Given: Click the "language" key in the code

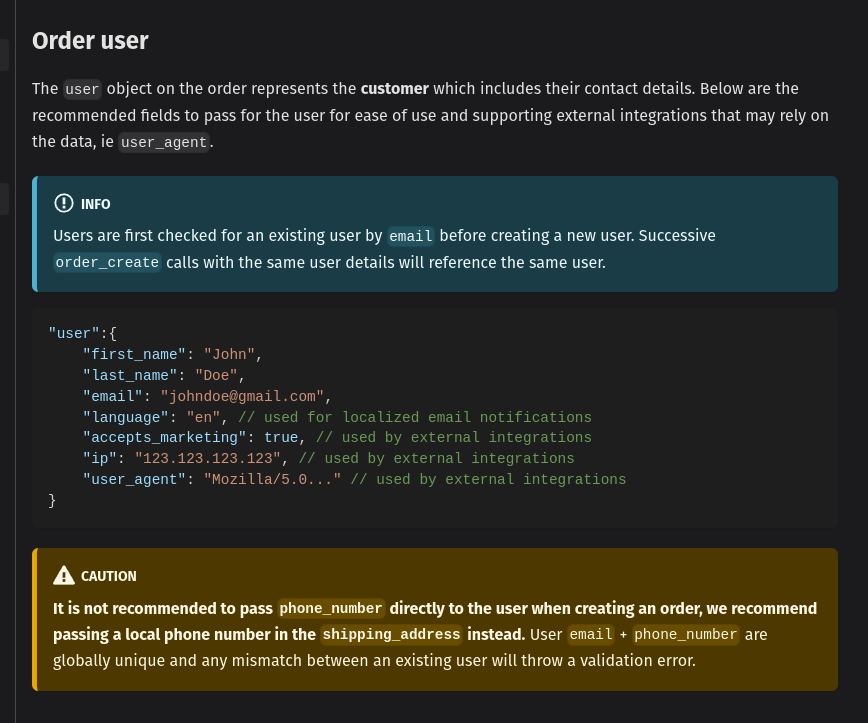Looking at the screenshot, I should tap(126, 417).
